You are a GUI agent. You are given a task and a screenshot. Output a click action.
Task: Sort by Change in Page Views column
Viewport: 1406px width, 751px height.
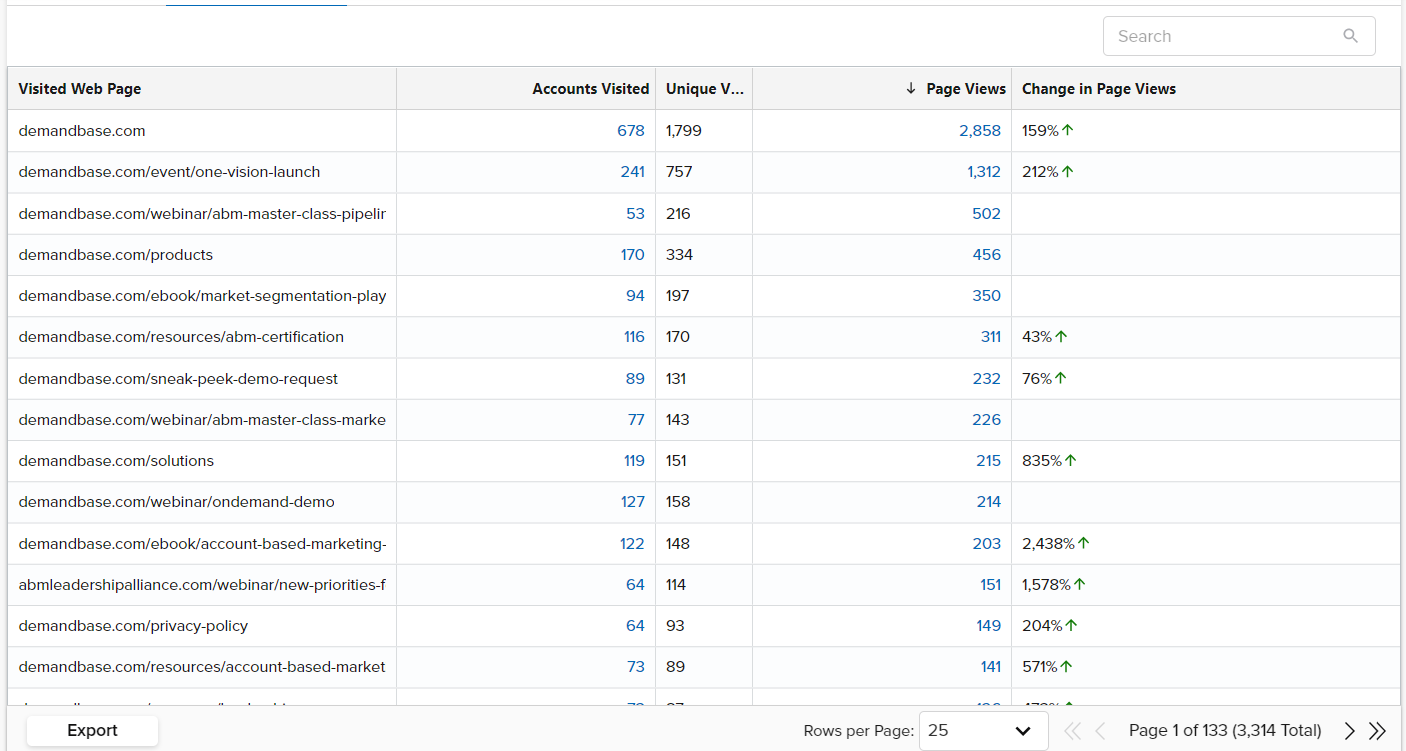pos(1098,89)
